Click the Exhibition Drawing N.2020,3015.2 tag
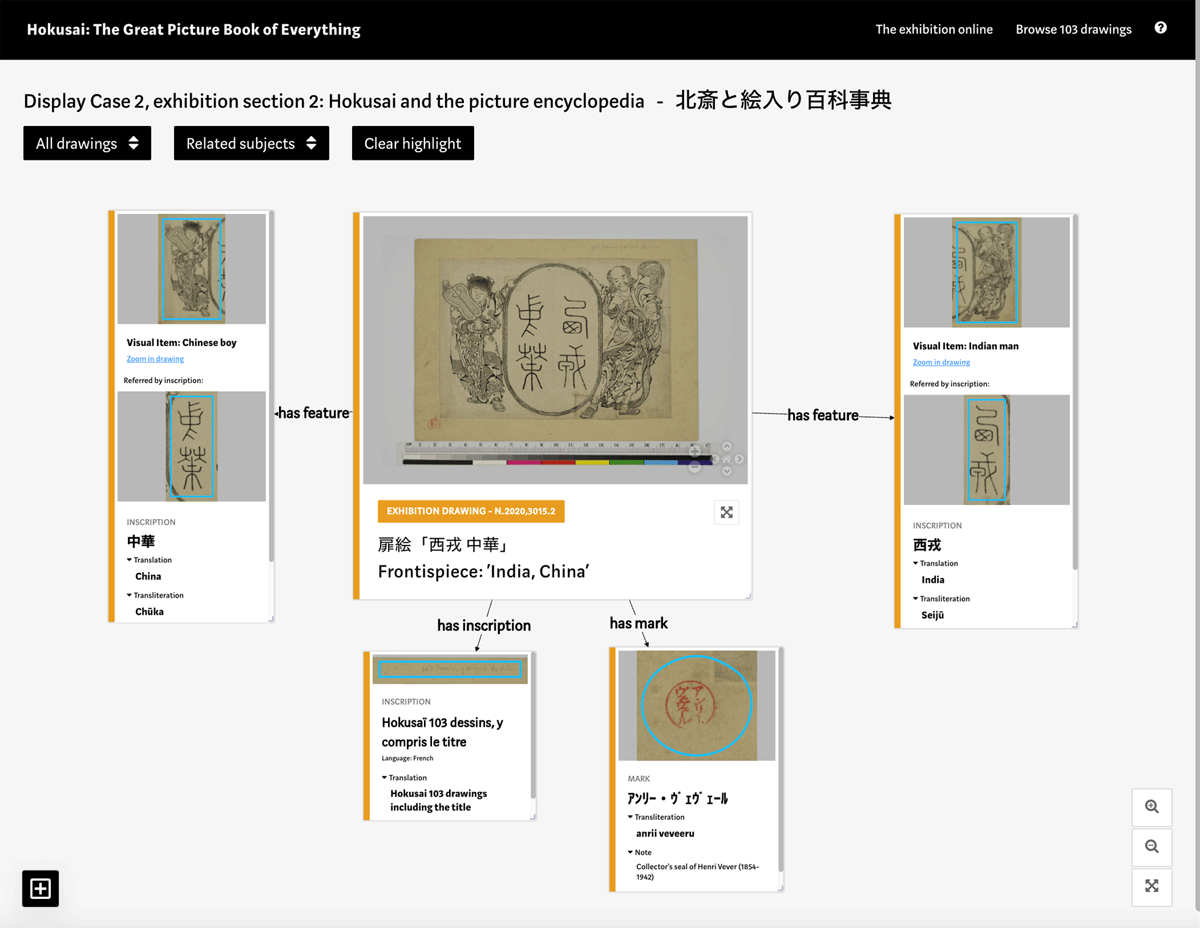Image resolution: width=1200 pixels, height=928 pixels. tap(471, 511)
